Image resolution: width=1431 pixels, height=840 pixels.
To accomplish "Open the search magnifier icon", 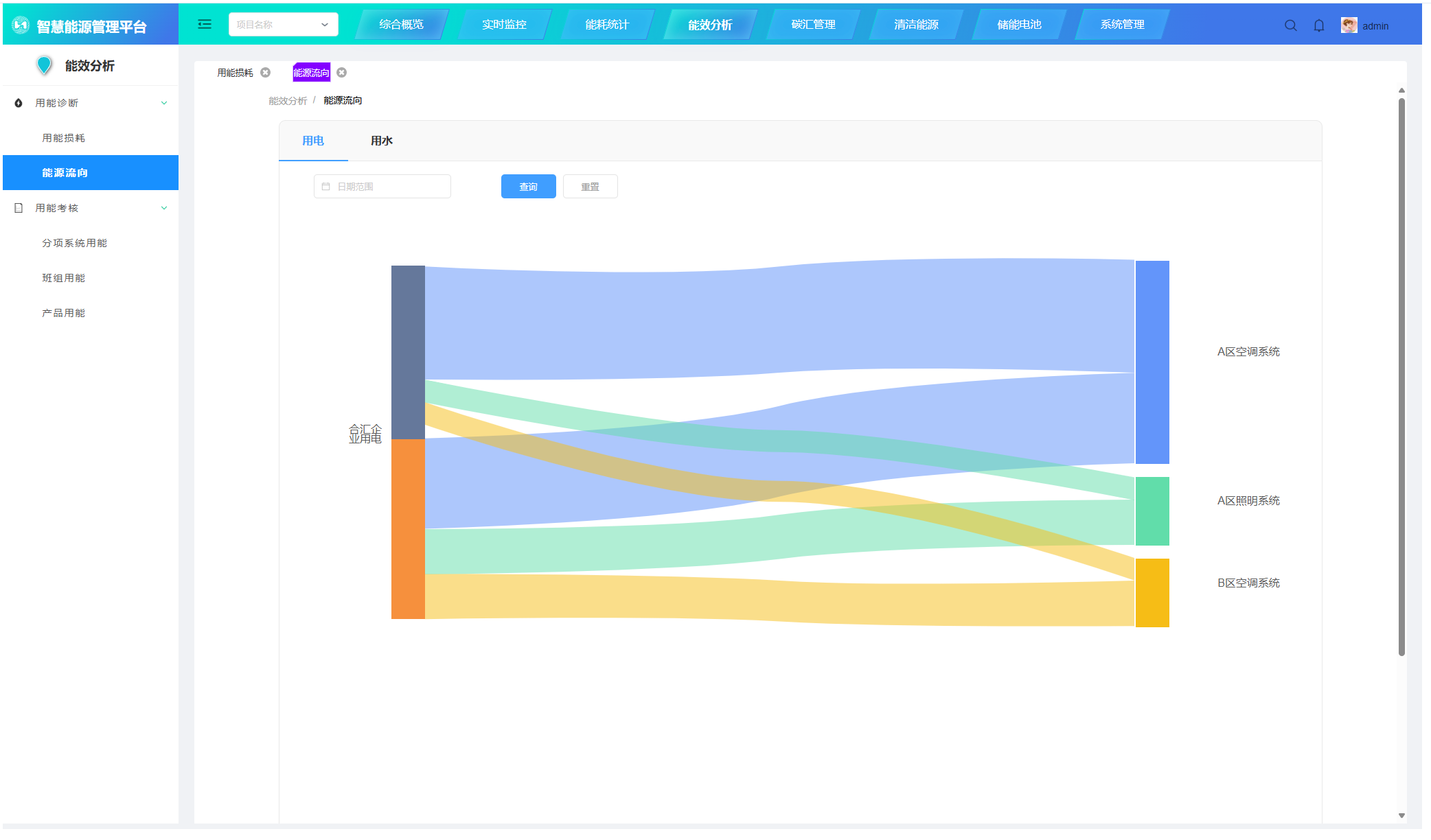I will coord(1290,25).
